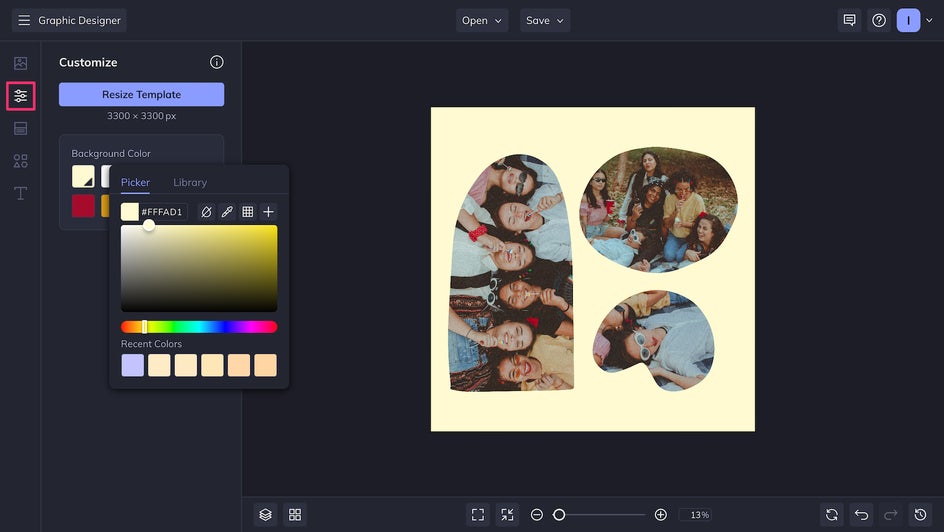Click the shrink-to-fit collapse icon
This screenshot has width=944, height=532.
[508, 515]
